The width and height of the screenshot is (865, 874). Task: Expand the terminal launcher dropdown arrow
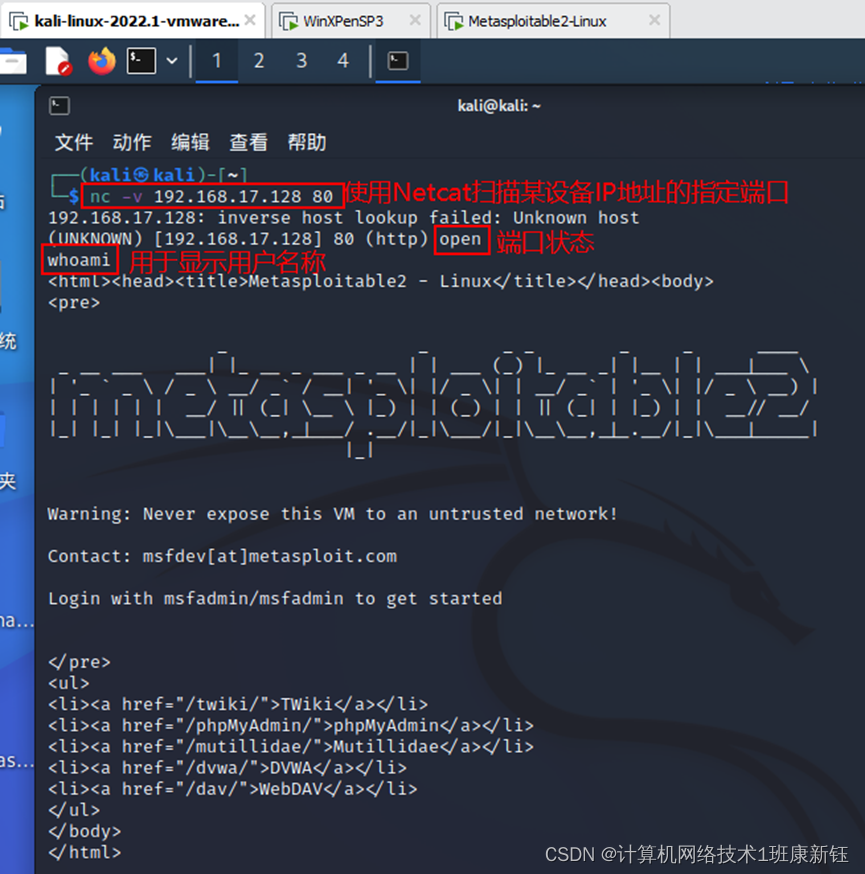pos(172,61)
